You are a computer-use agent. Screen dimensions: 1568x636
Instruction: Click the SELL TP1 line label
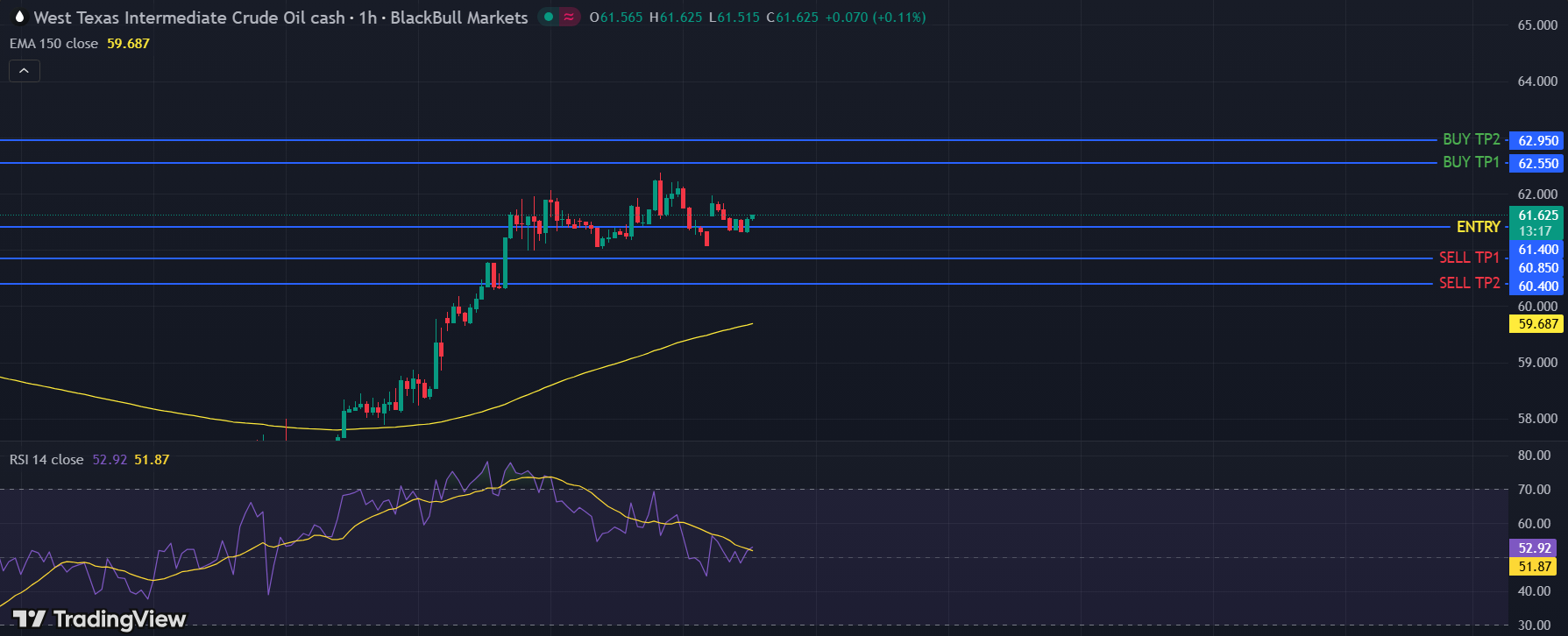[1469, 258]
